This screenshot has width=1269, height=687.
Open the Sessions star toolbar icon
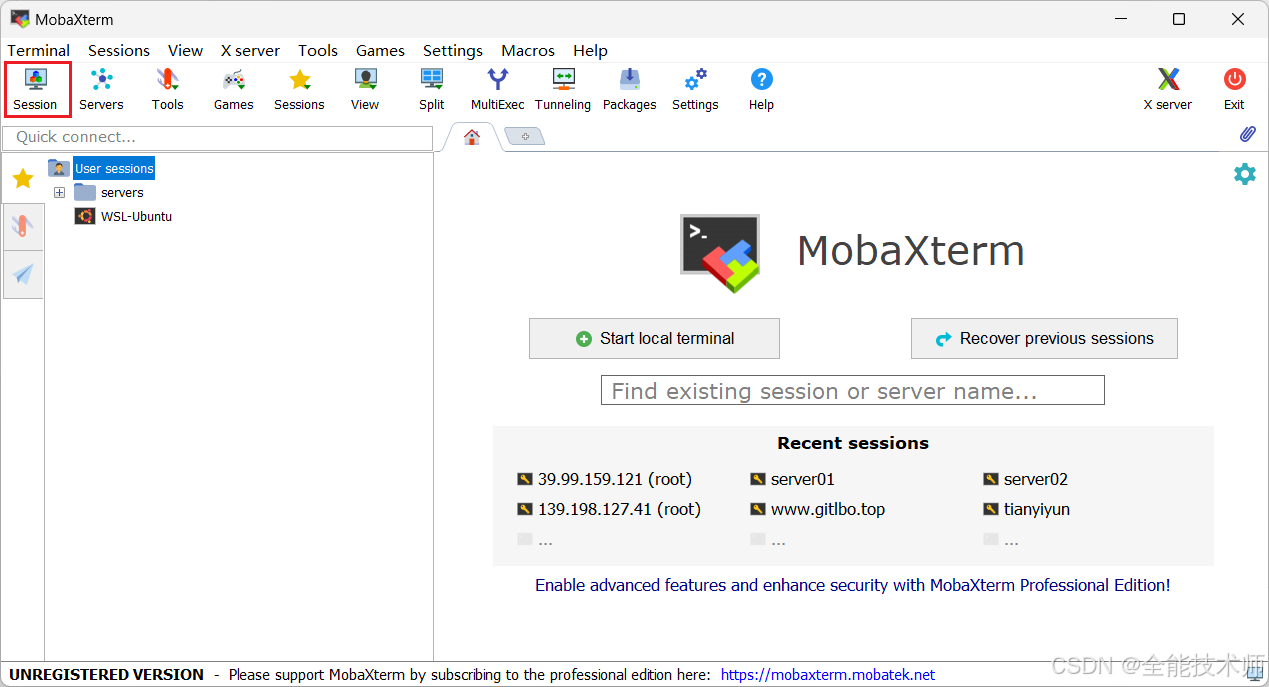(x=299, y=89)
